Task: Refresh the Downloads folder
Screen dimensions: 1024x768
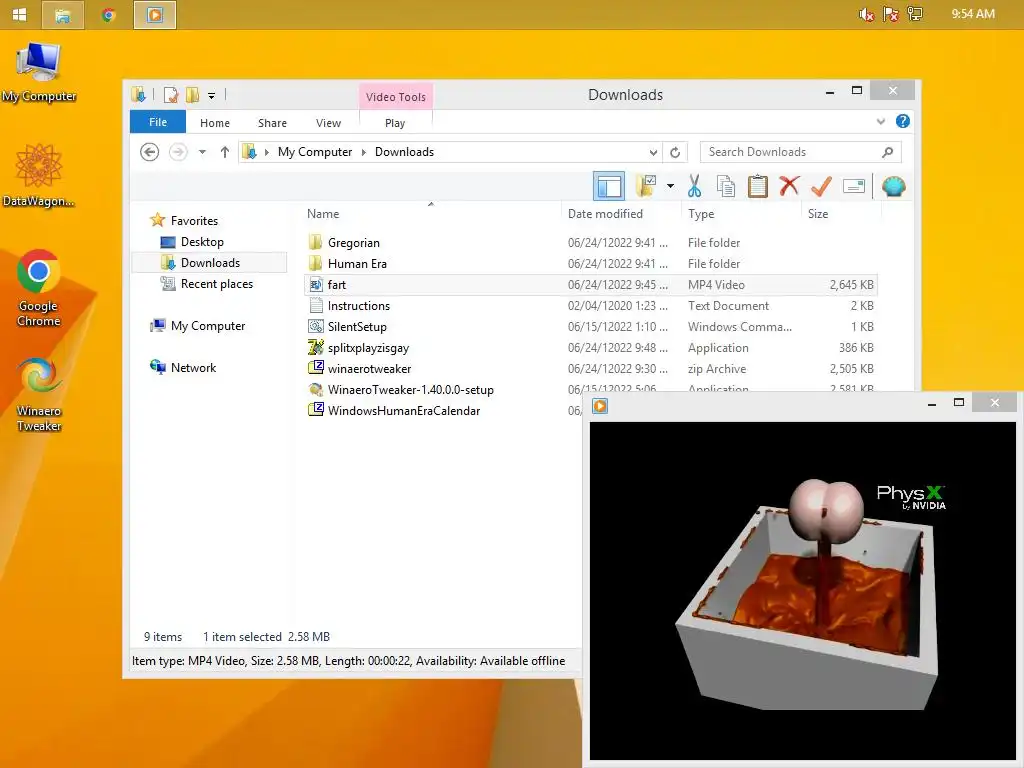Action: click(x=675, y=152)
